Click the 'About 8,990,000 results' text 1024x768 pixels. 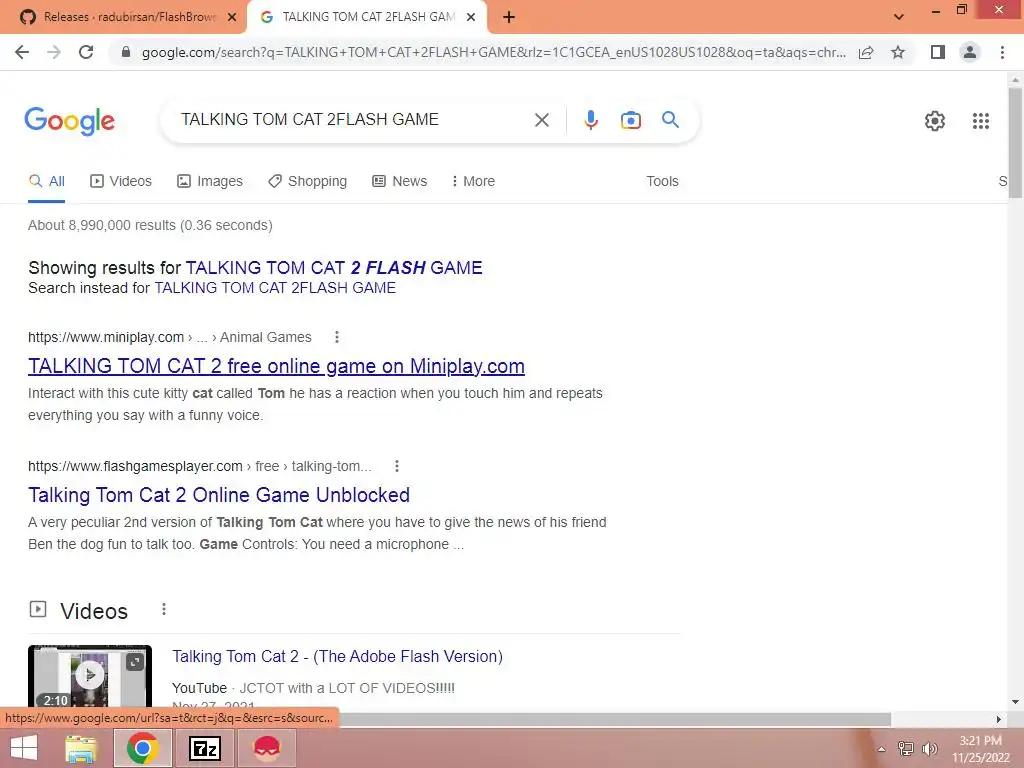coord(150,225)
